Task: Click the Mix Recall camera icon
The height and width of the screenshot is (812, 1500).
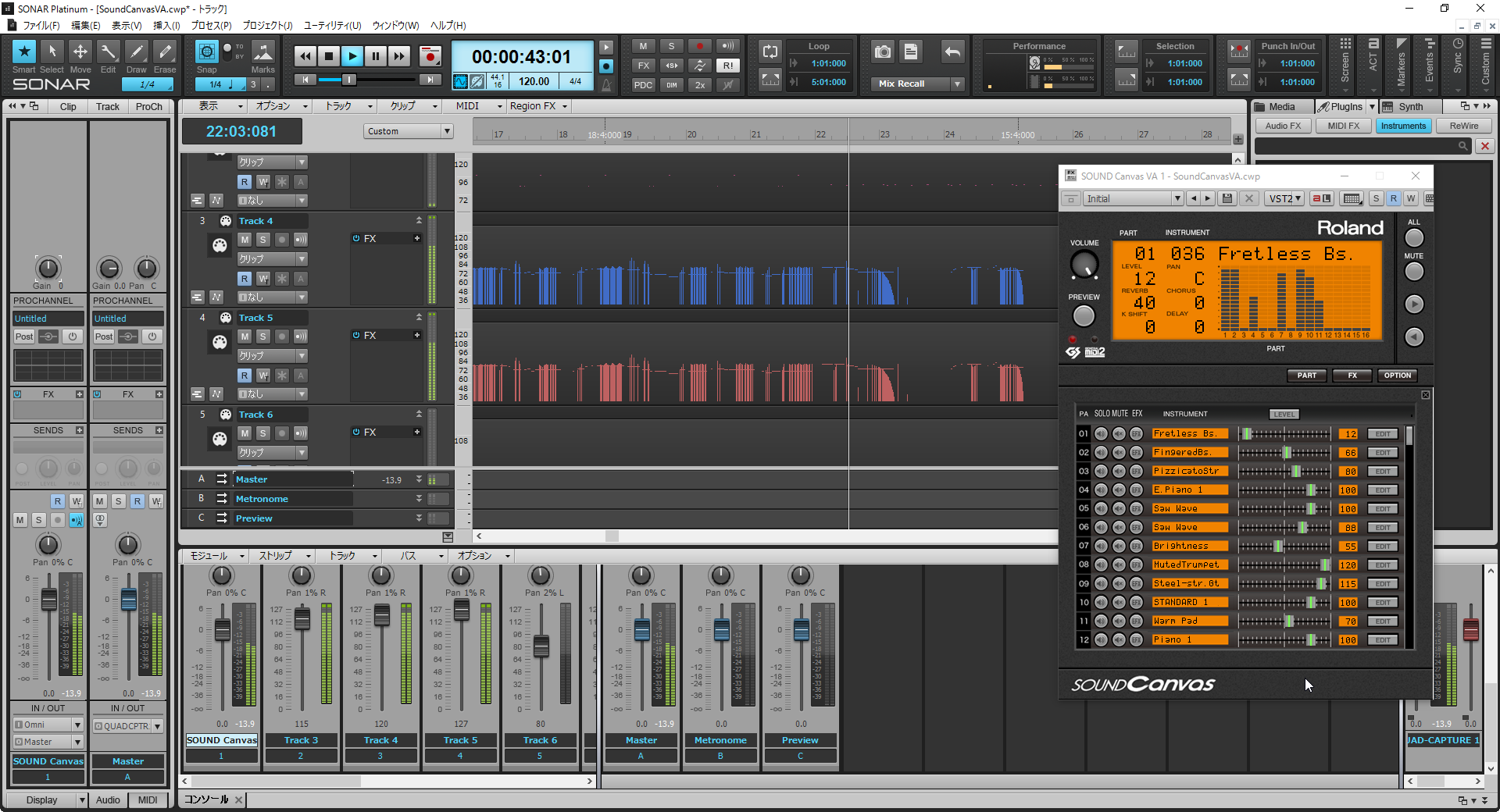Action: tap(883, 52)
